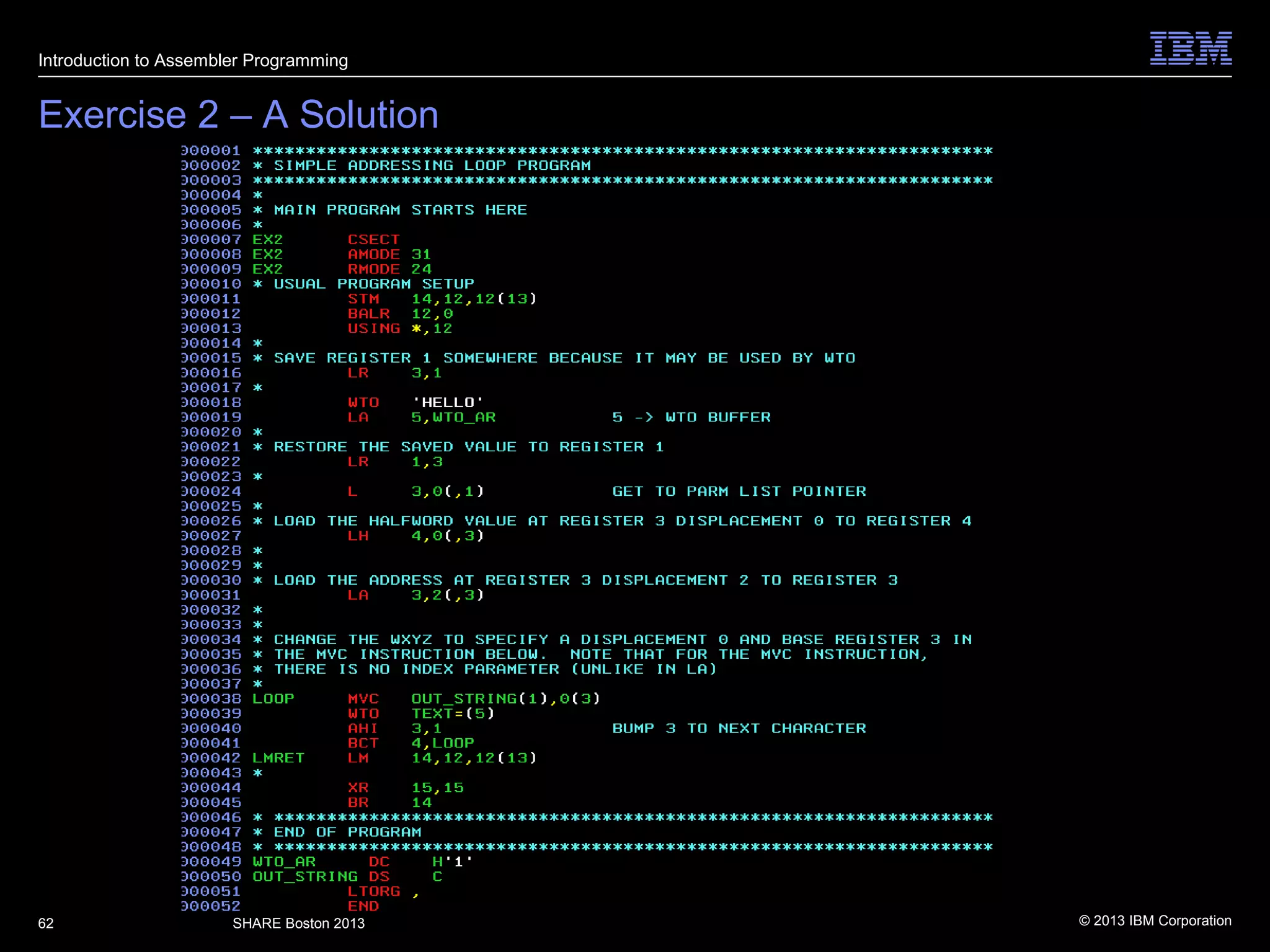
Task: Click the 'SIMPLE ADDRESSING LOOP PROGRAM' comment line
Action: pos(422,165)
